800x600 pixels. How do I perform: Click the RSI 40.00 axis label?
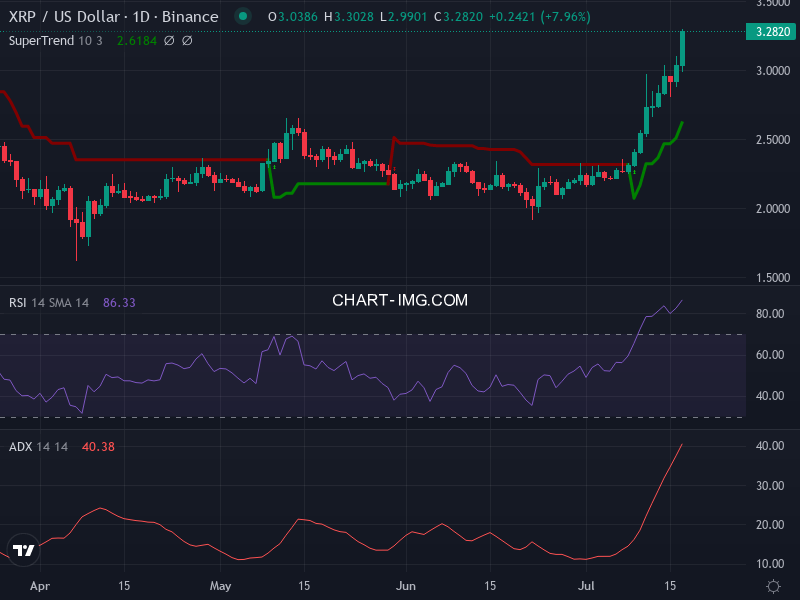tap(770, 396)
